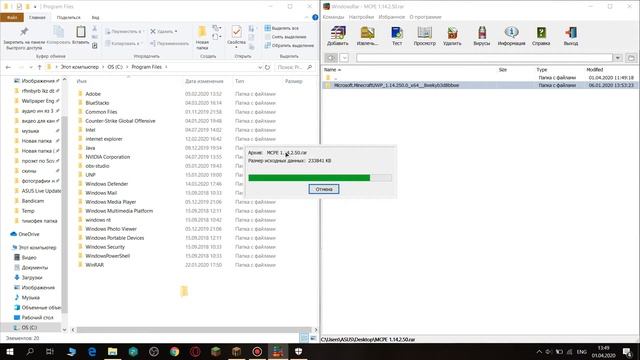Click the navigation pane vertical scrollbar

[64, 214]
